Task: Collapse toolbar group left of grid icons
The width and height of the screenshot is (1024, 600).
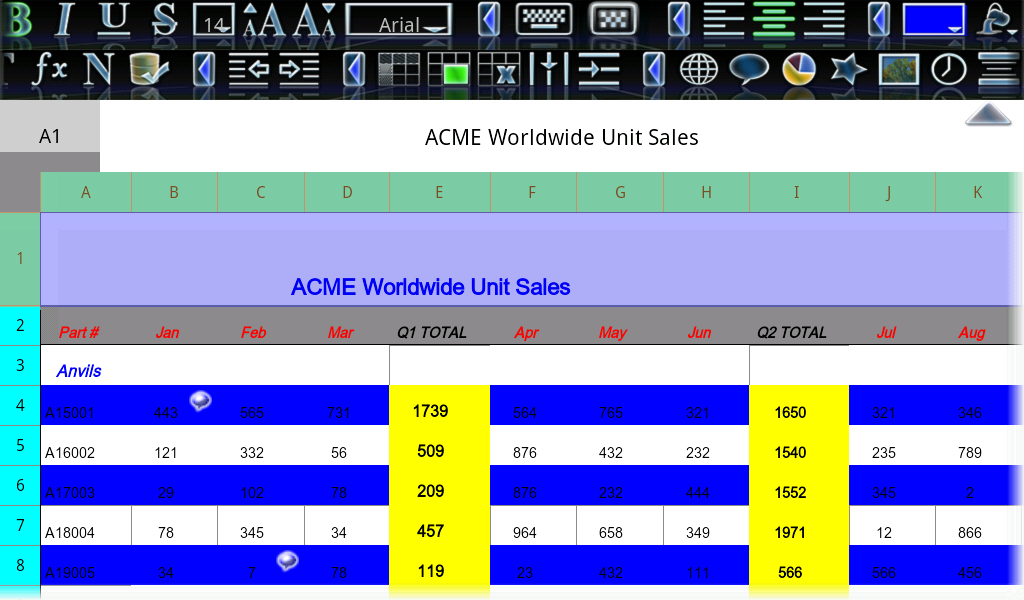Action: pyautogui.click(x=353, y=69)
